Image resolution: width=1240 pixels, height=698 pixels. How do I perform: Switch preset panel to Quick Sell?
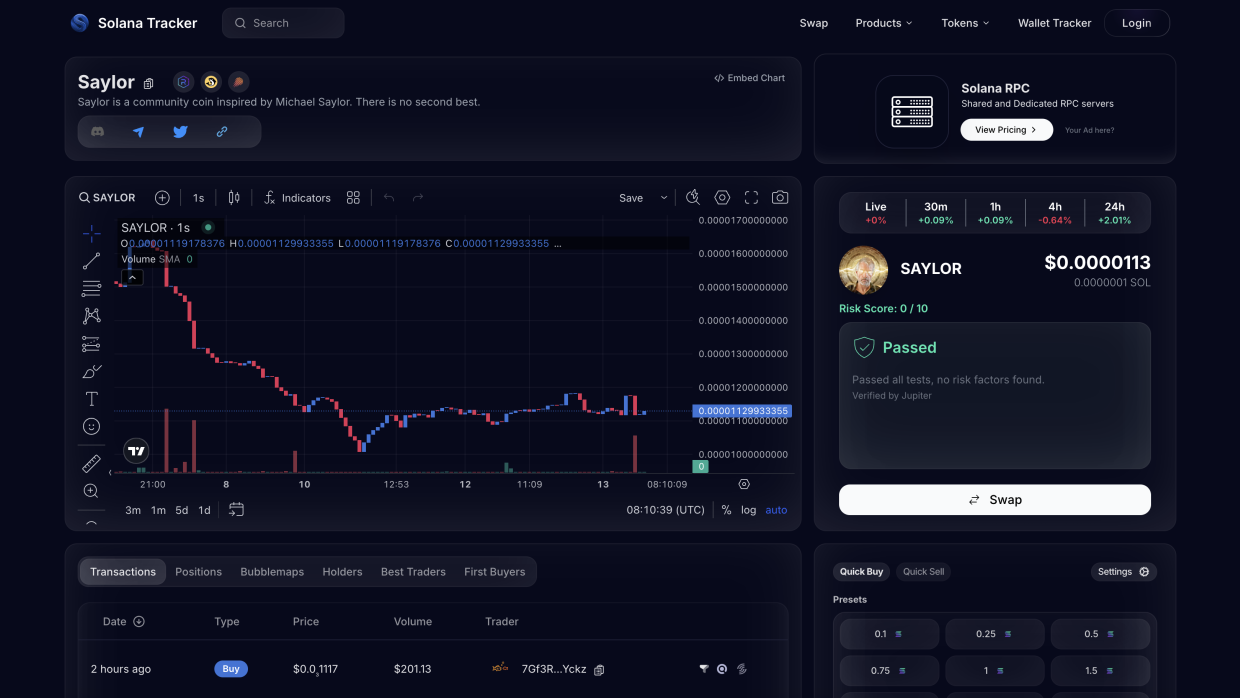[x=923, y=572]
